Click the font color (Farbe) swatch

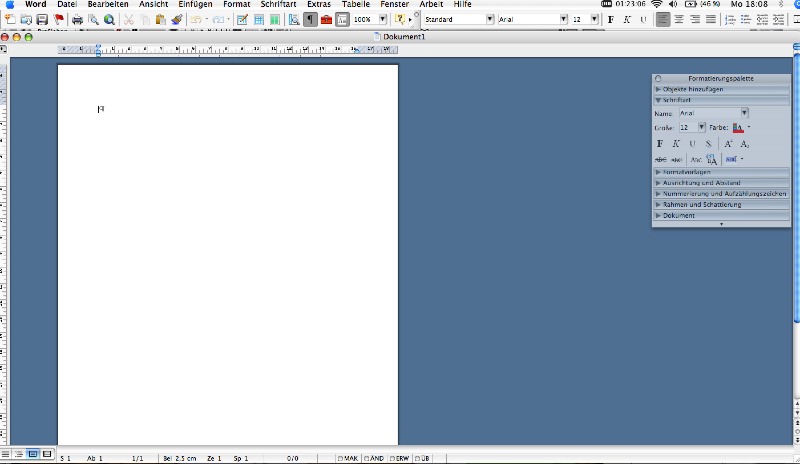point(738,128)
